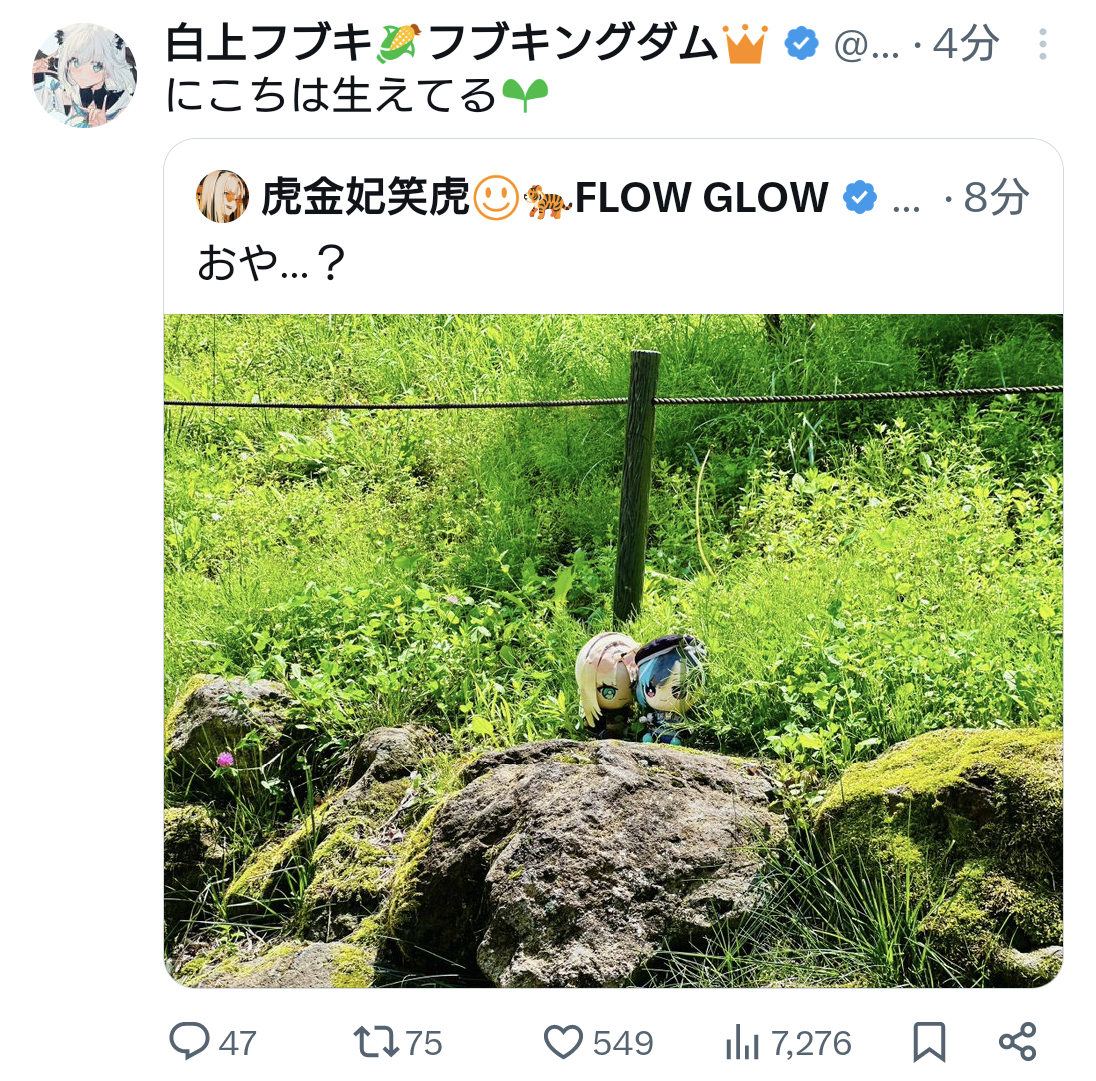This screenshot has width=1096, height=1081.
Task: Open the 8分 timestamp of the quoted tweet
Action: 996,197
